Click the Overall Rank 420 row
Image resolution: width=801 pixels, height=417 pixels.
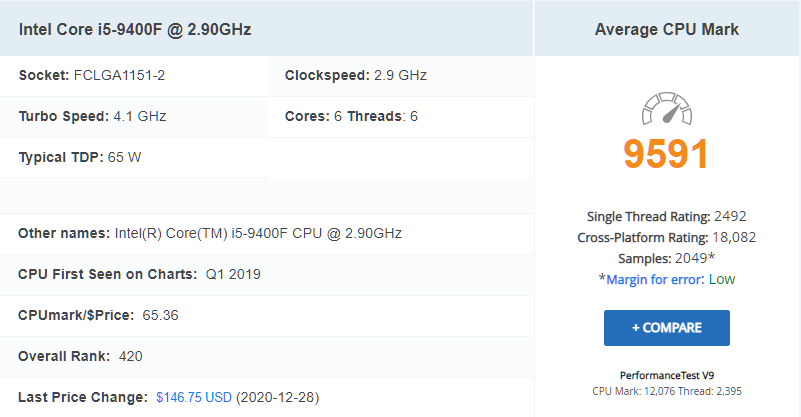point(79,356)
